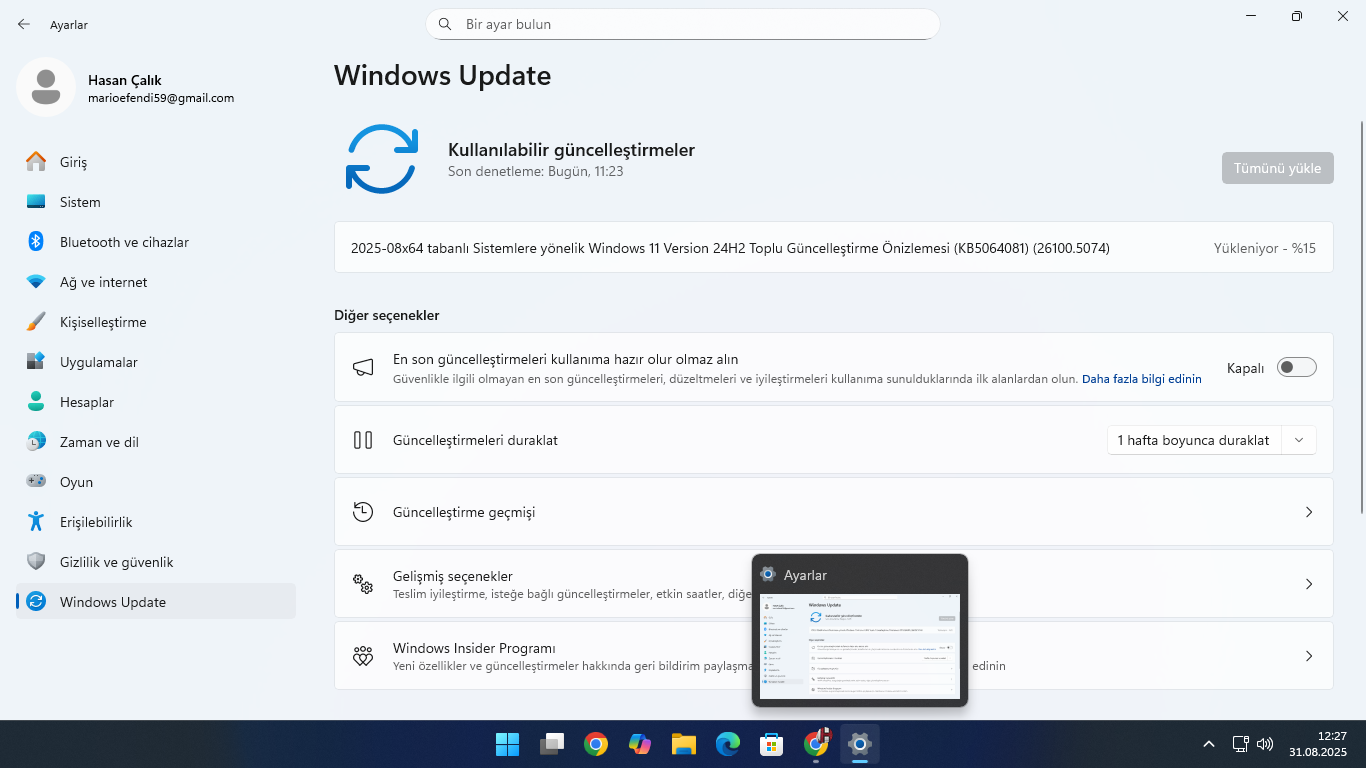Click the Bir ayar bulun search field
This screenshot has height=768, width=1366.
683,24
